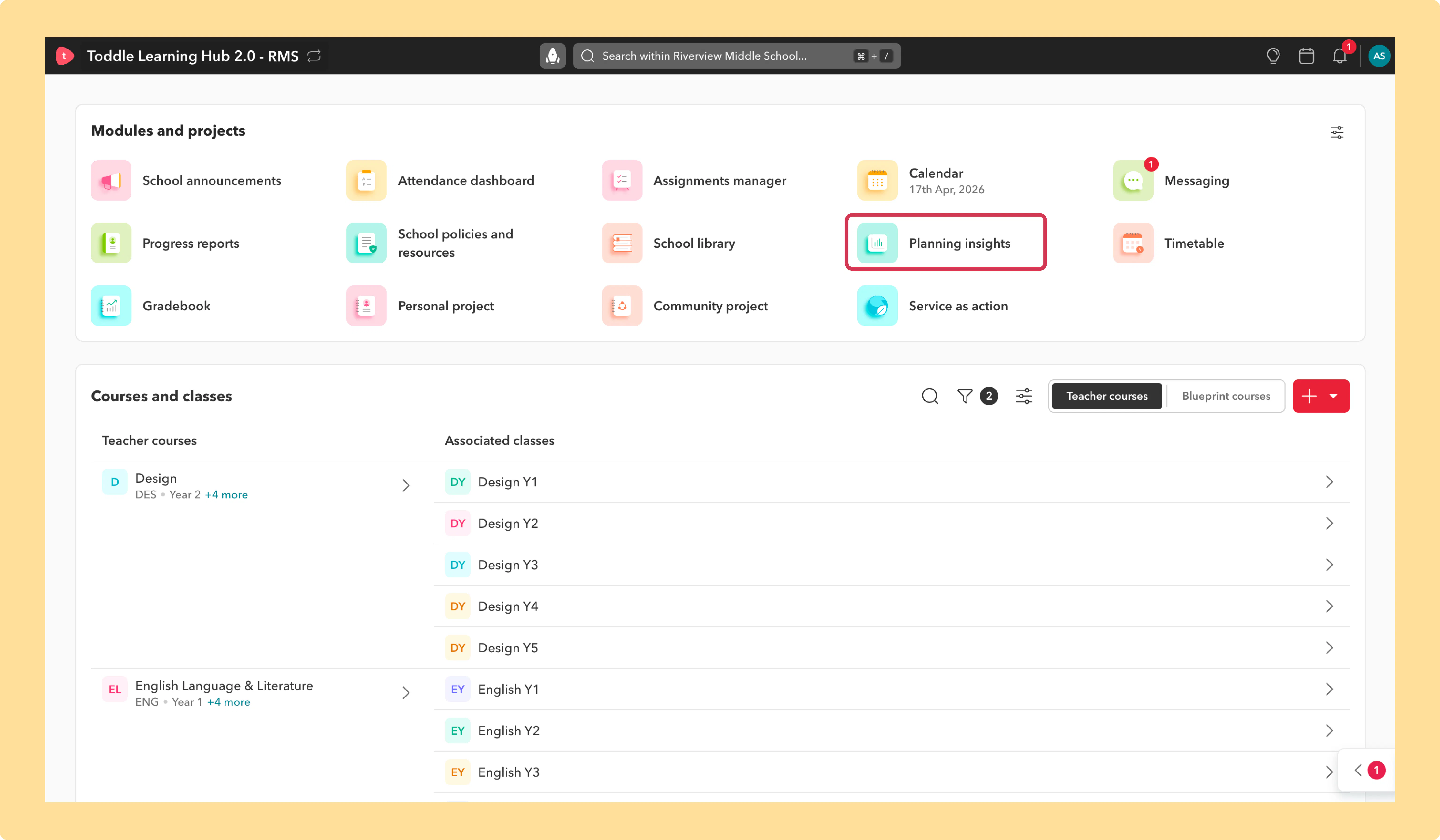
Task: Open English Language & Literature course
Action: pyautogui.click(x=224, y=686)
